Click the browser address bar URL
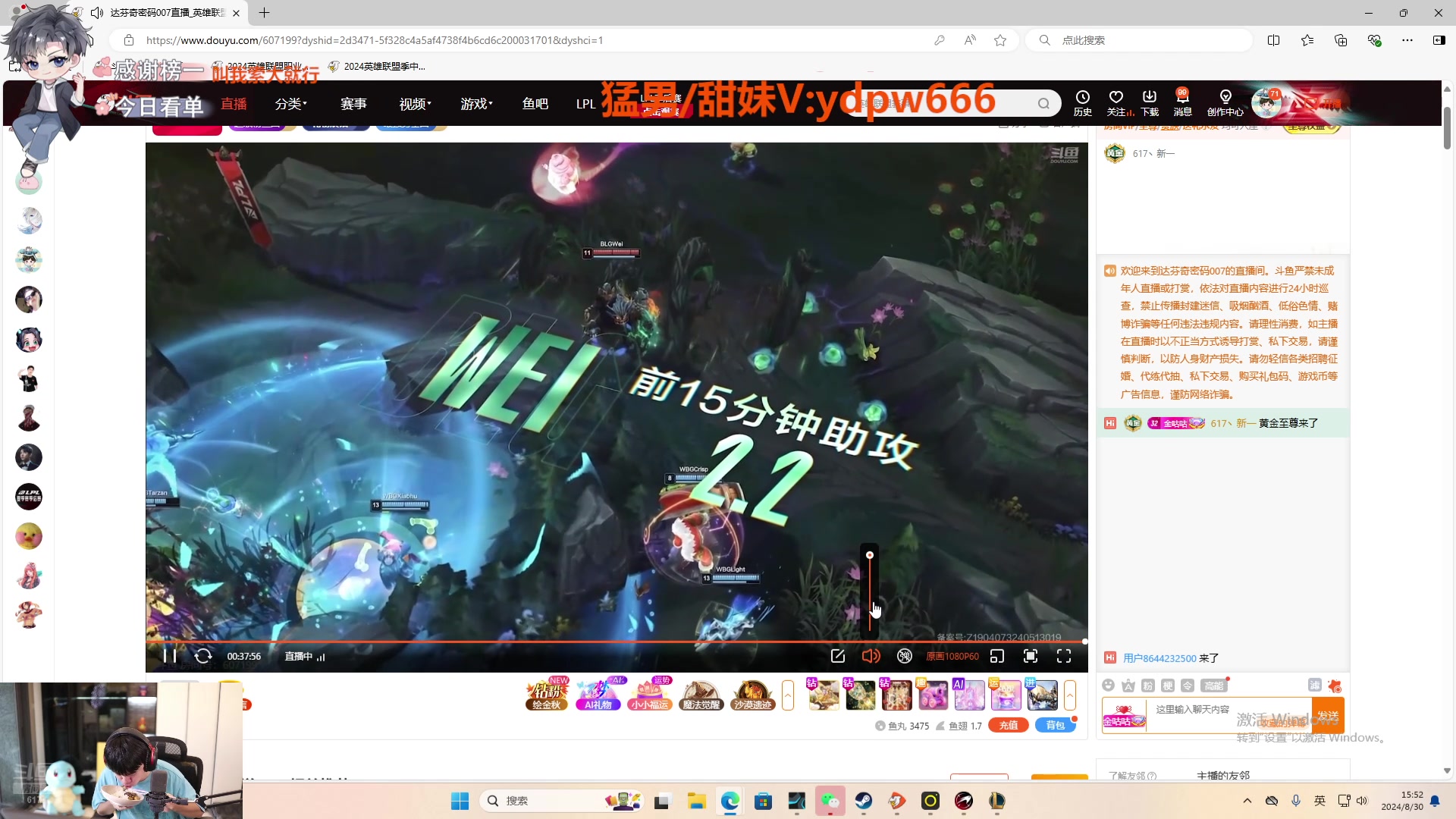The width and height of the screenshot is (1456, 819). (375, 40)
